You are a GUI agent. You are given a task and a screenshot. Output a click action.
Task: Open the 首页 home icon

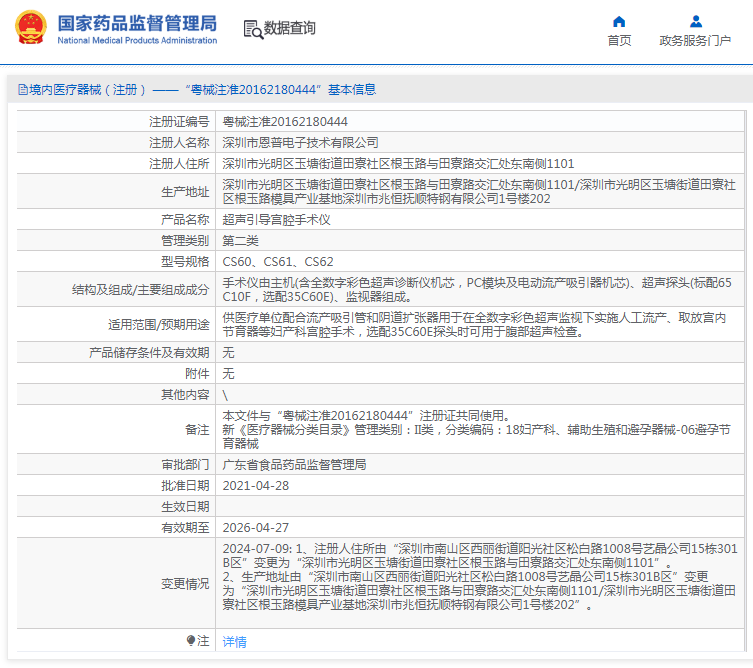pos(619,22)
